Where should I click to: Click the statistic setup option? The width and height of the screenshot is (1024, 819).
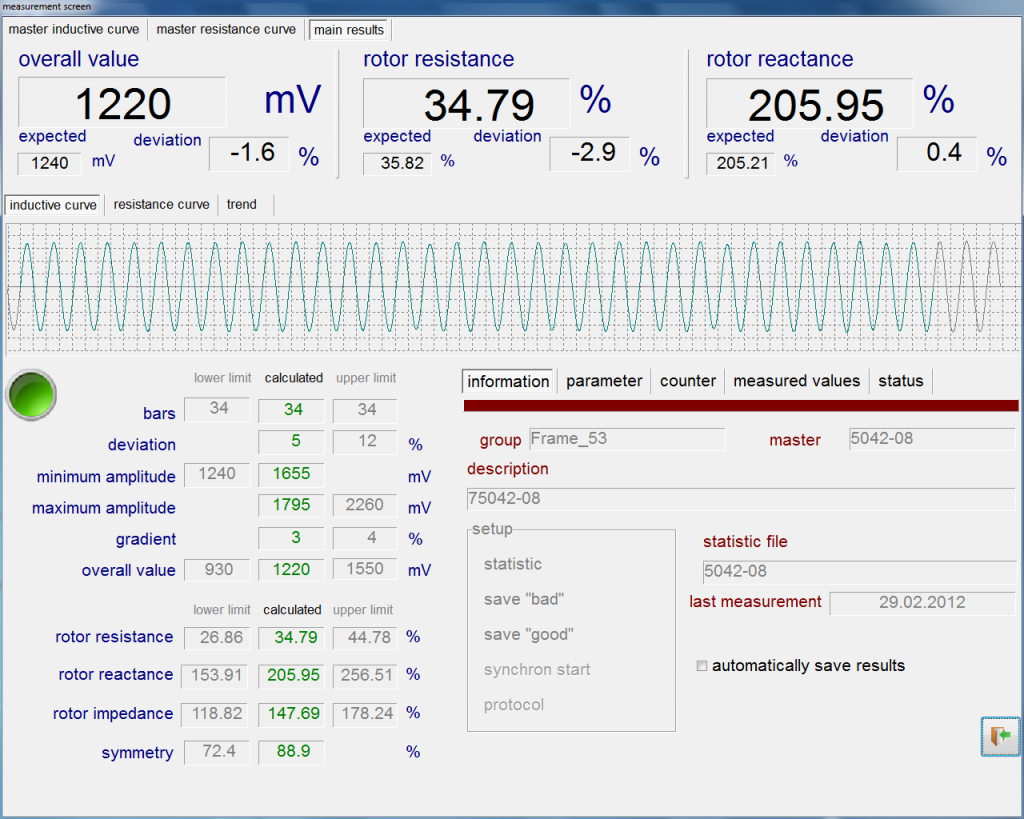(x=513, y=564)
